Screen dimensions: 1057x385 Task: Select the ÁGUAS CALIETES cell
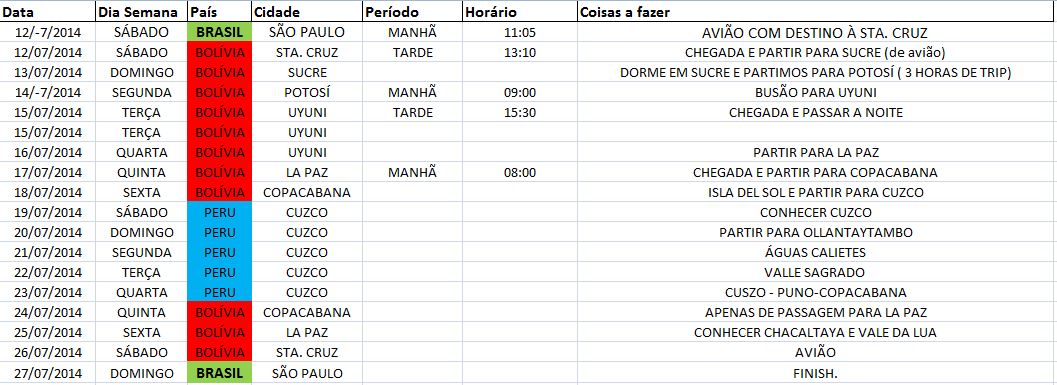click(x=816, y=252)
